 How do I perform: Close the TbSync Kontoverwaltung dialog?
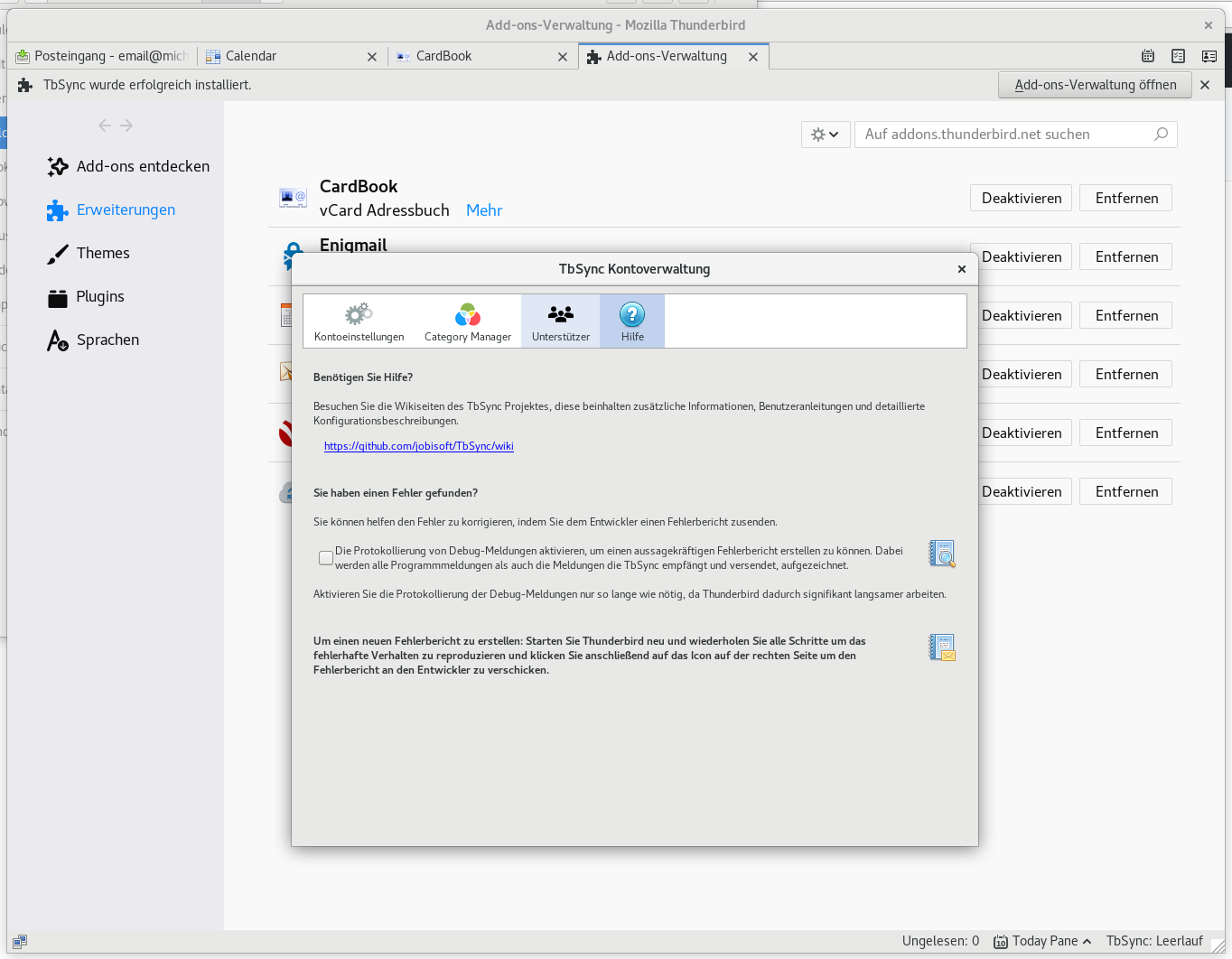962,269
